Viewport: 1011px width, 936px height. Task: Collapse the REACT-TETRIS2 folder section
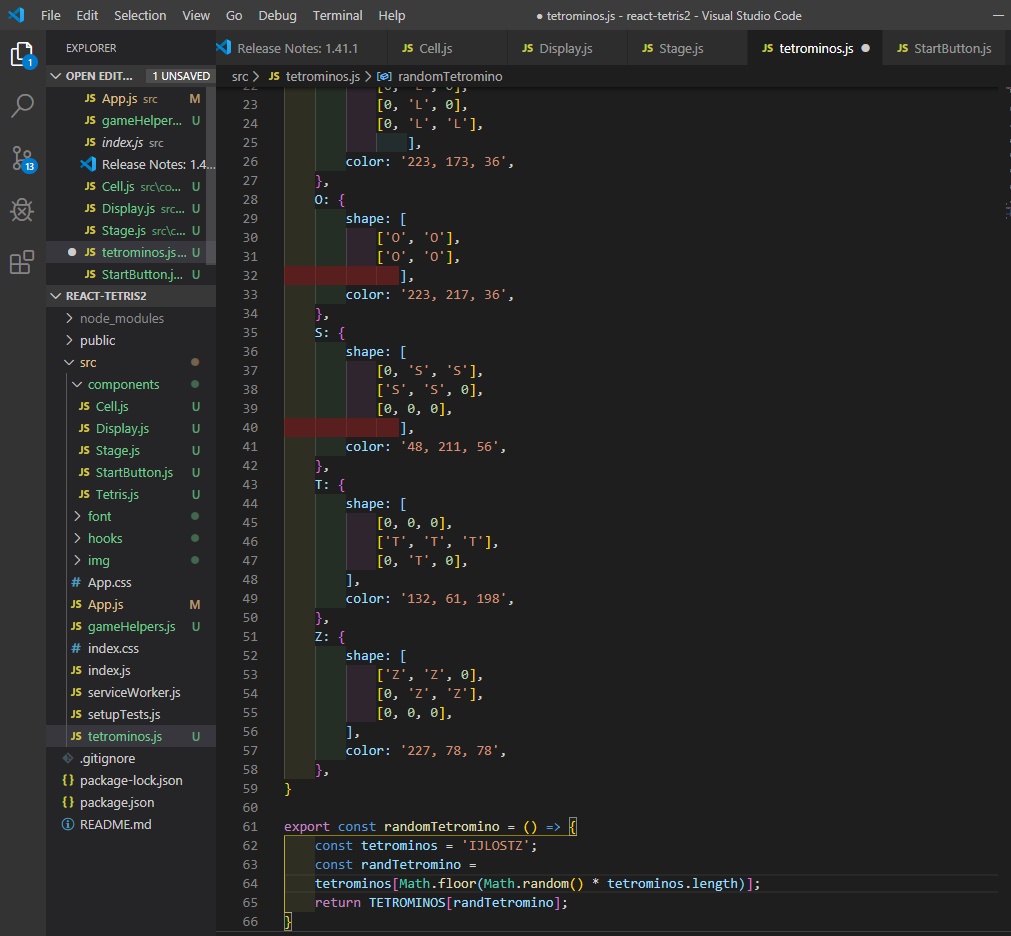click(56, 297)
